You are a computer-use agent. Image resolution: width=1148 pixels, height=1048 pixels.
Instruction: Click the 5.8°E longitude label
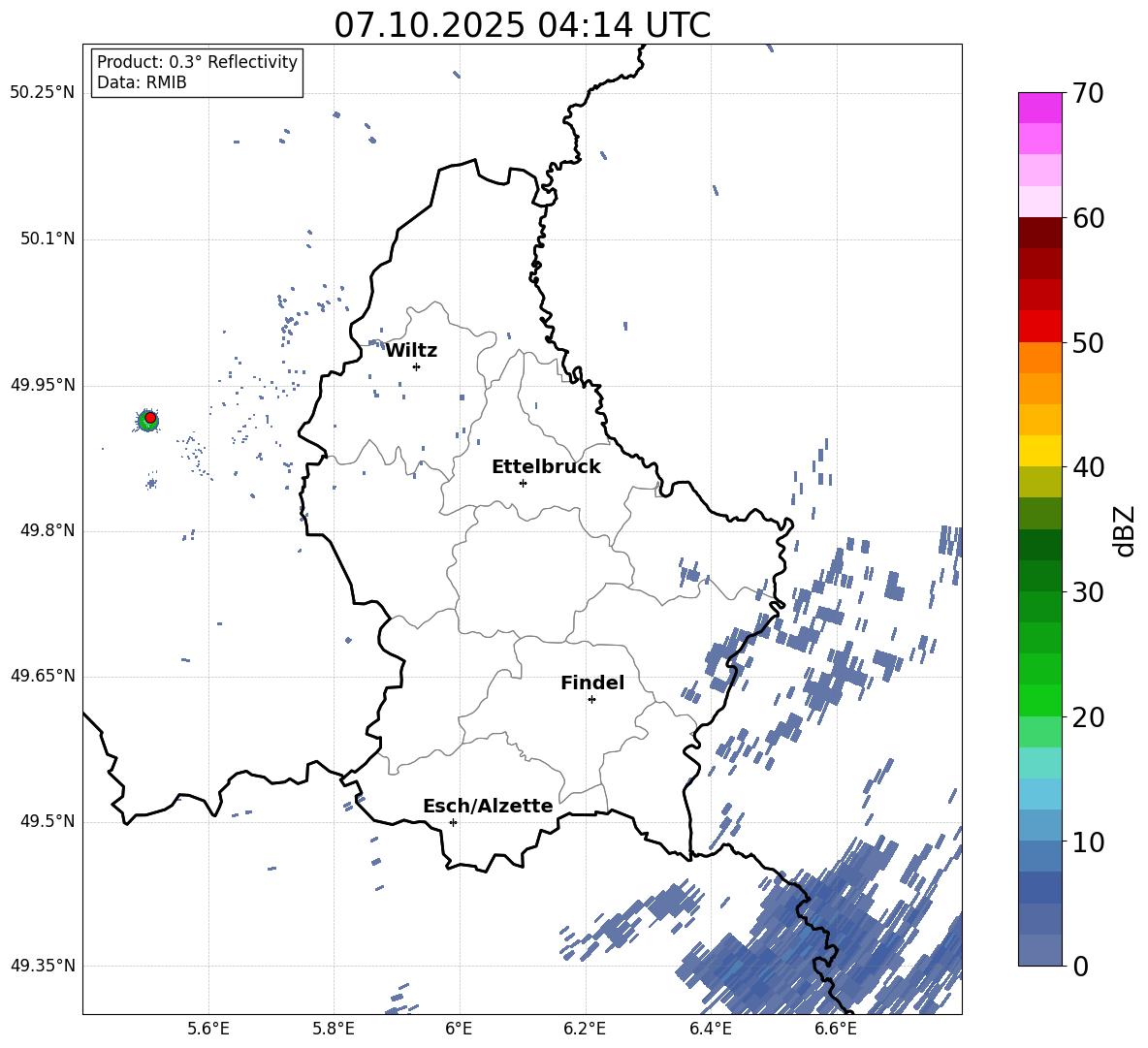(x=334, y=1030)
